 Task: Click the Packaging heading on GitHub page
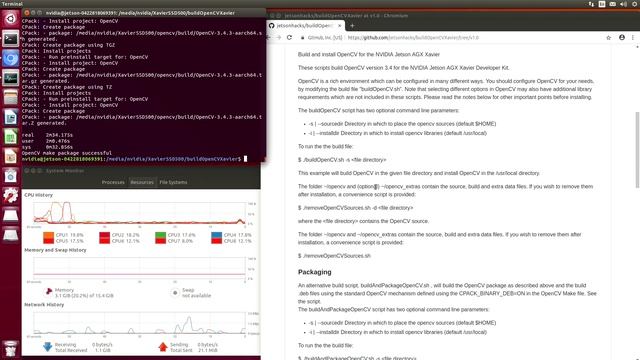(x=314, y=272)
